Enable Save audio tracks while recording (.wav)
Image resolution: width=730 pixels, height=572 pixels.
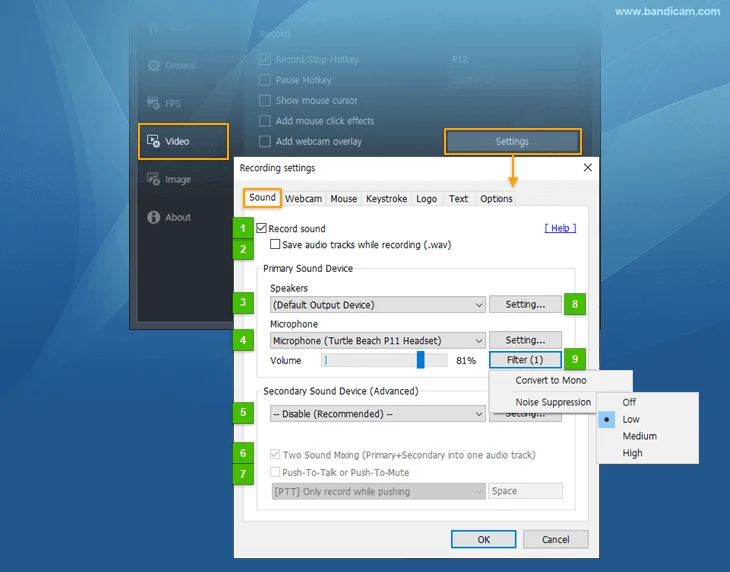(x=275, y=244)
